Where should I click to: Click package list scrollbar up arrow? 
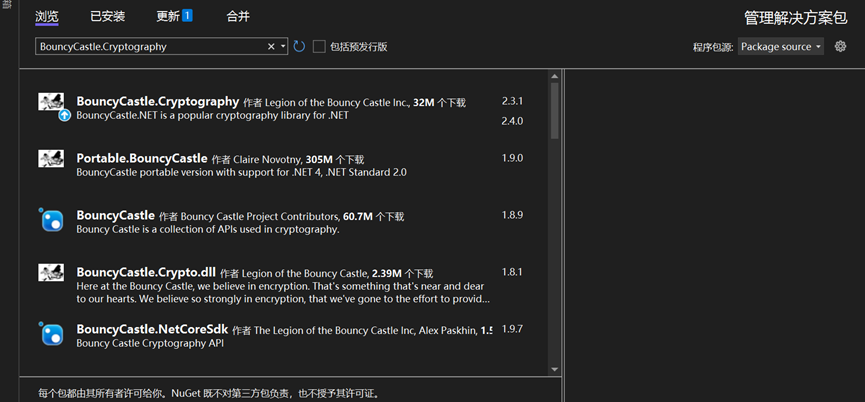(554, 76)
